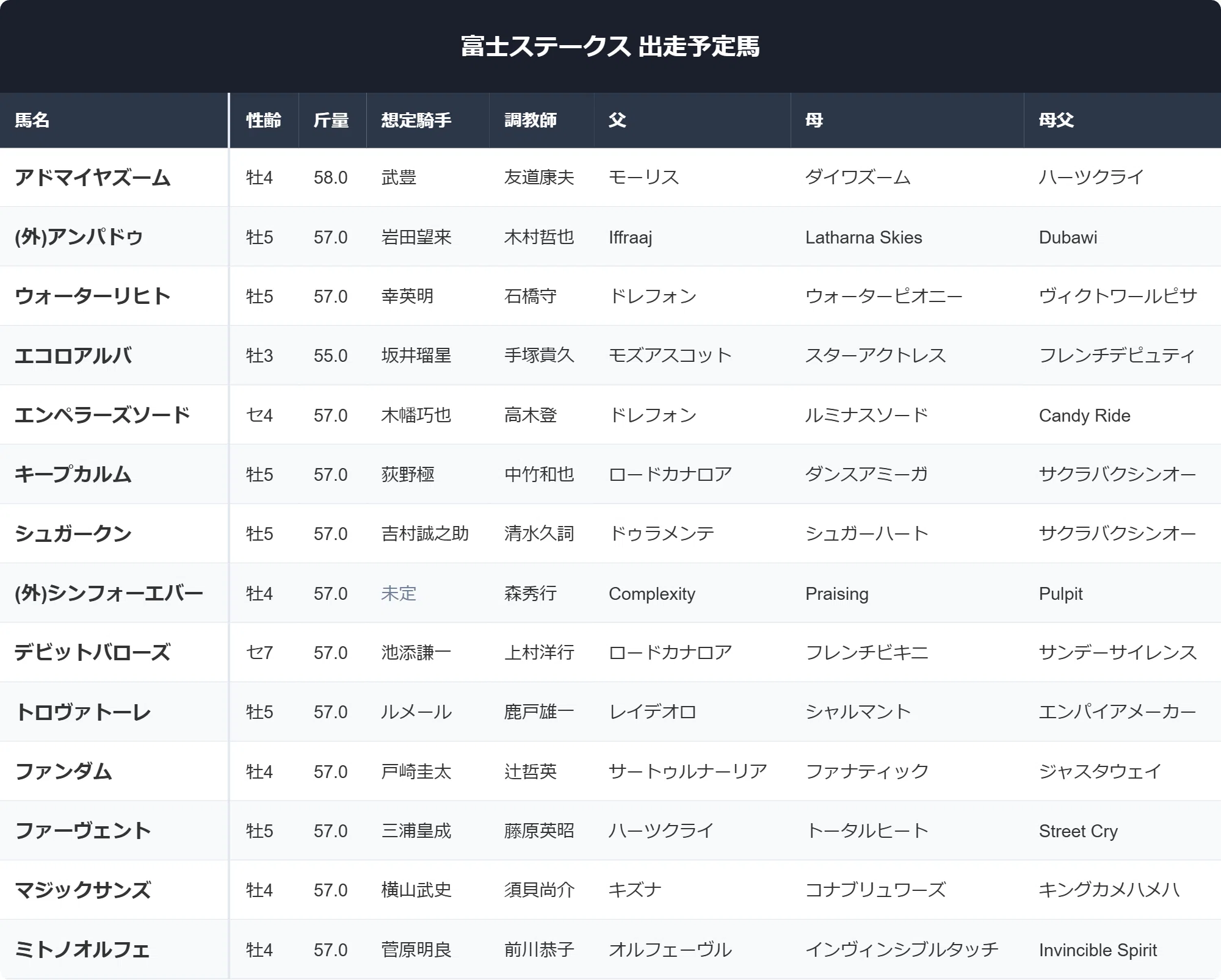Click broodmare sire Invincible Spirit
Screen dimensions: 1221x980
point(1098,950)
